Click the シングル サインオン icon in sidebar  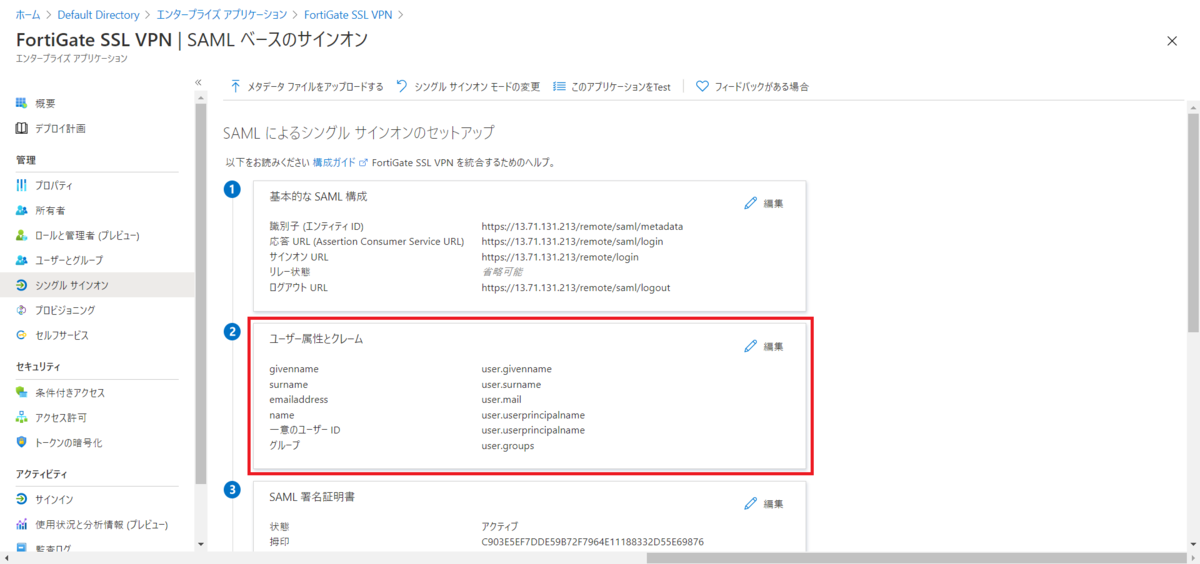pos(22,285)
